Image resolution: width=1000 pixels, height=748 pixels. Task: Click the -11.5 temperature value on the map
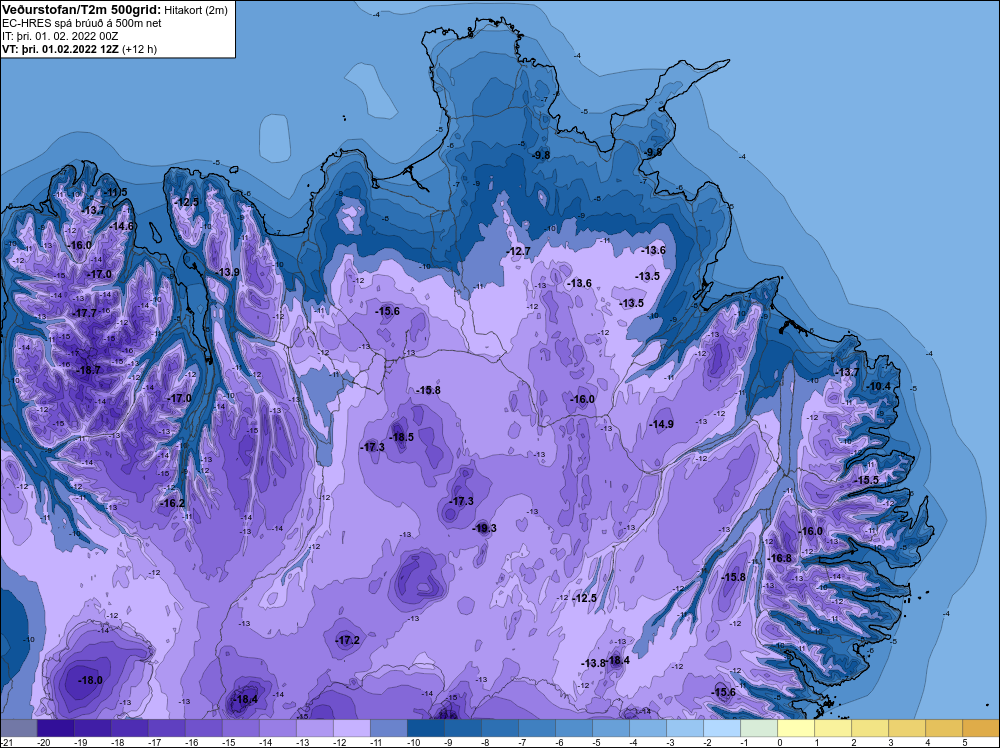click(115, 193)
